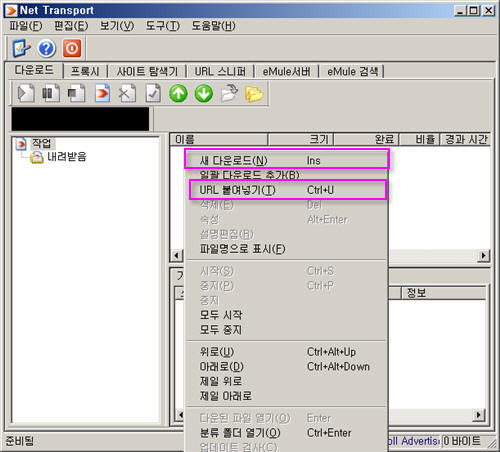Click the 크기 column header
500x452 pixels.
[x=301, y=139]
